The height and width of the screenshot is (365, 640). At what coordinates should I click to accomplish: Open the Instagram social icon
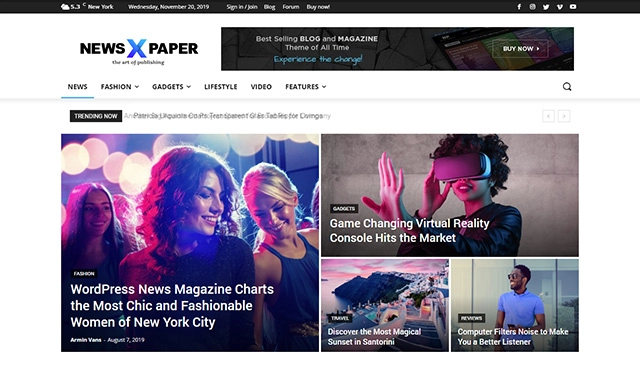pos(533,7)
